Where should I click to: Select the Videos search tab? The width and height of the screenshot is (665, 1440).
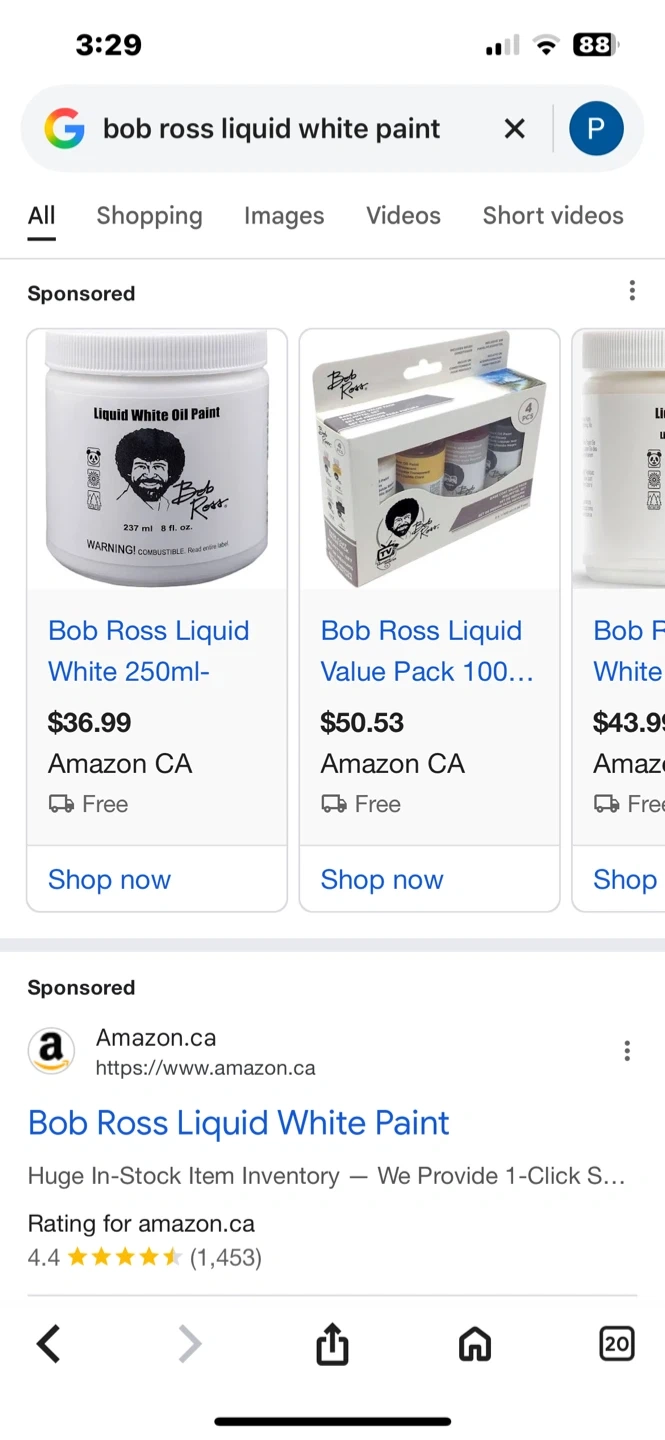pos(403,216)
